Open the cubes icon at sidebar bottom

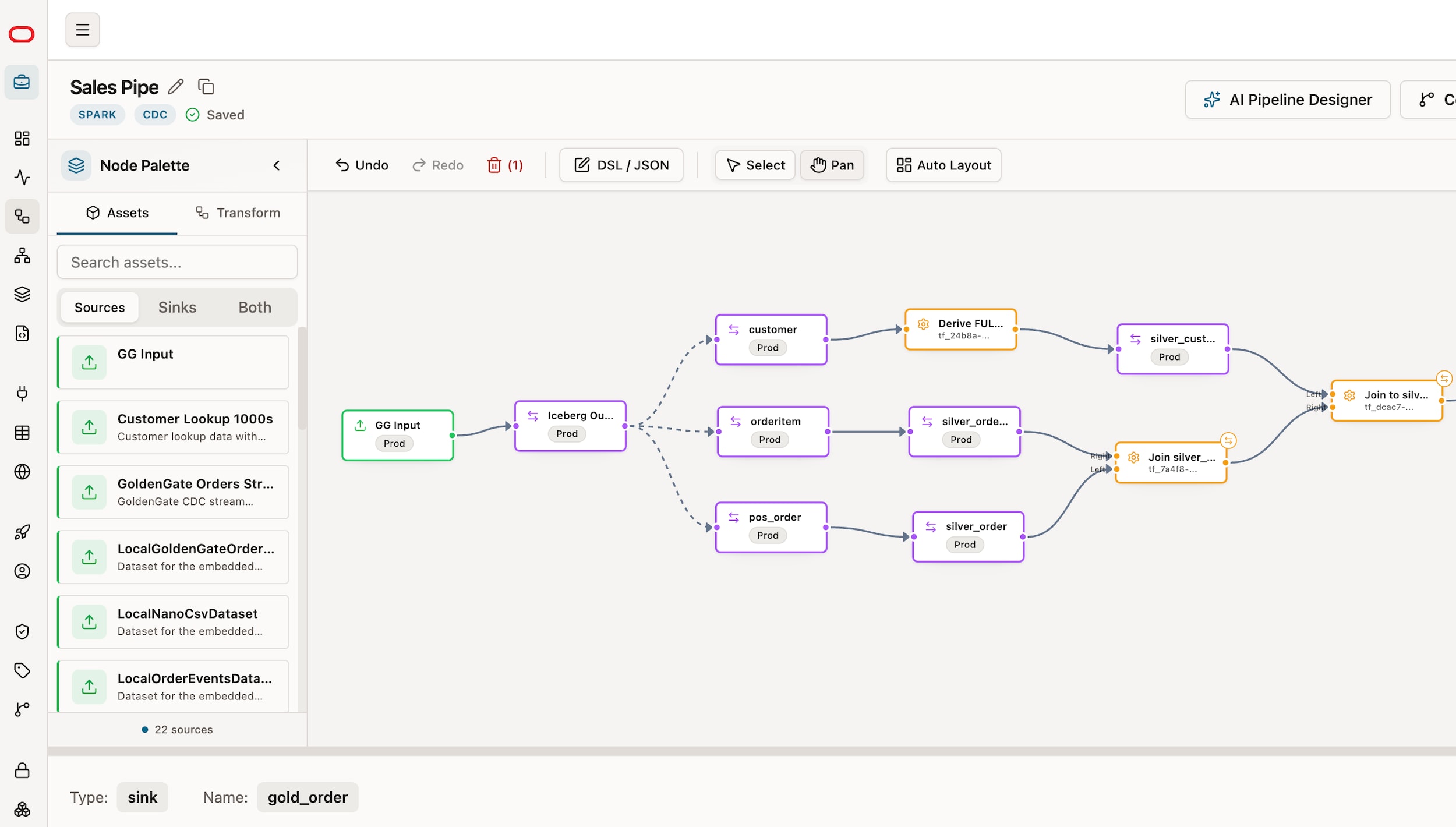[x=22, y=810]
